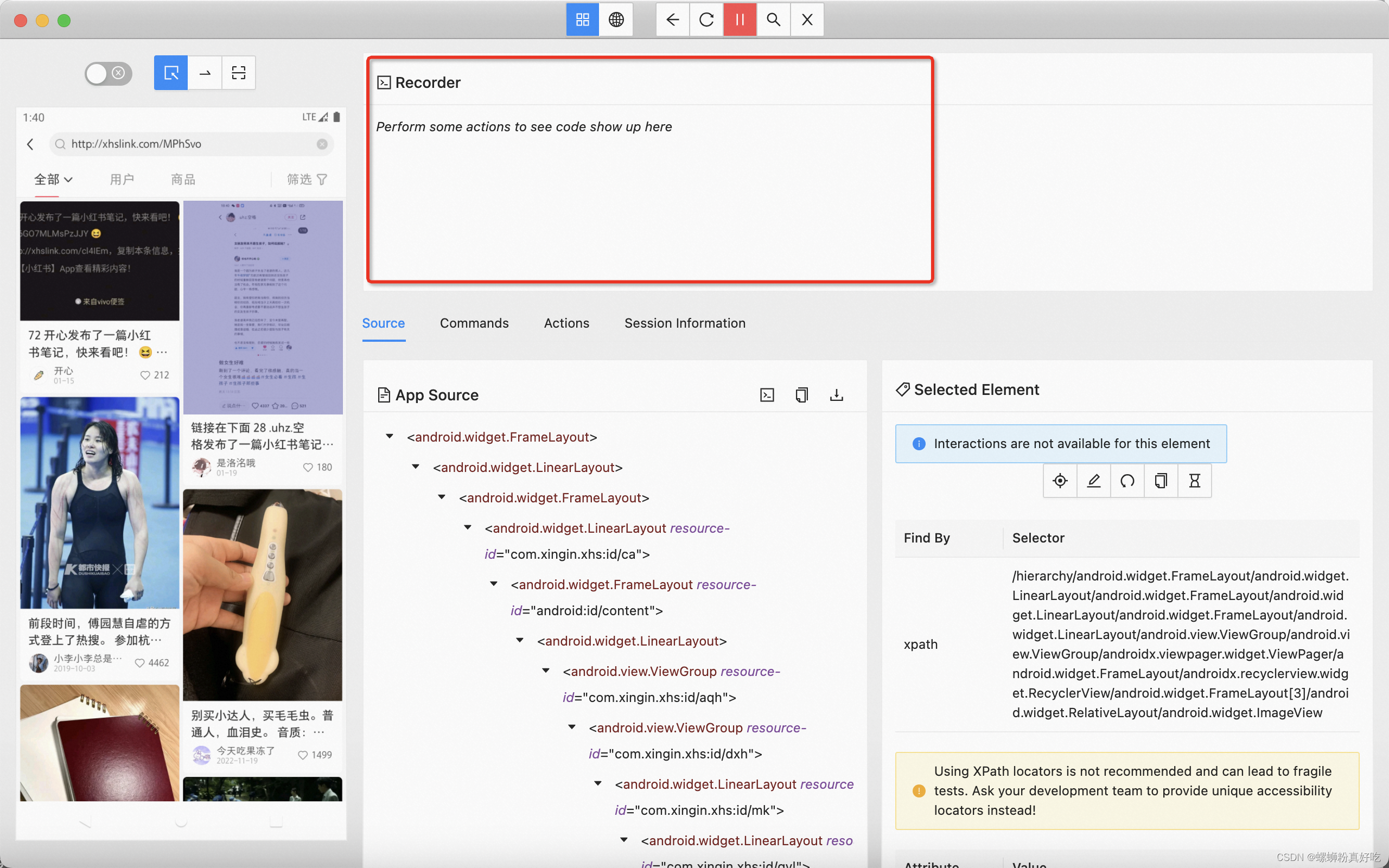
Task: Click the 是洛洛哦 author name
Action: tap(236, 463)
